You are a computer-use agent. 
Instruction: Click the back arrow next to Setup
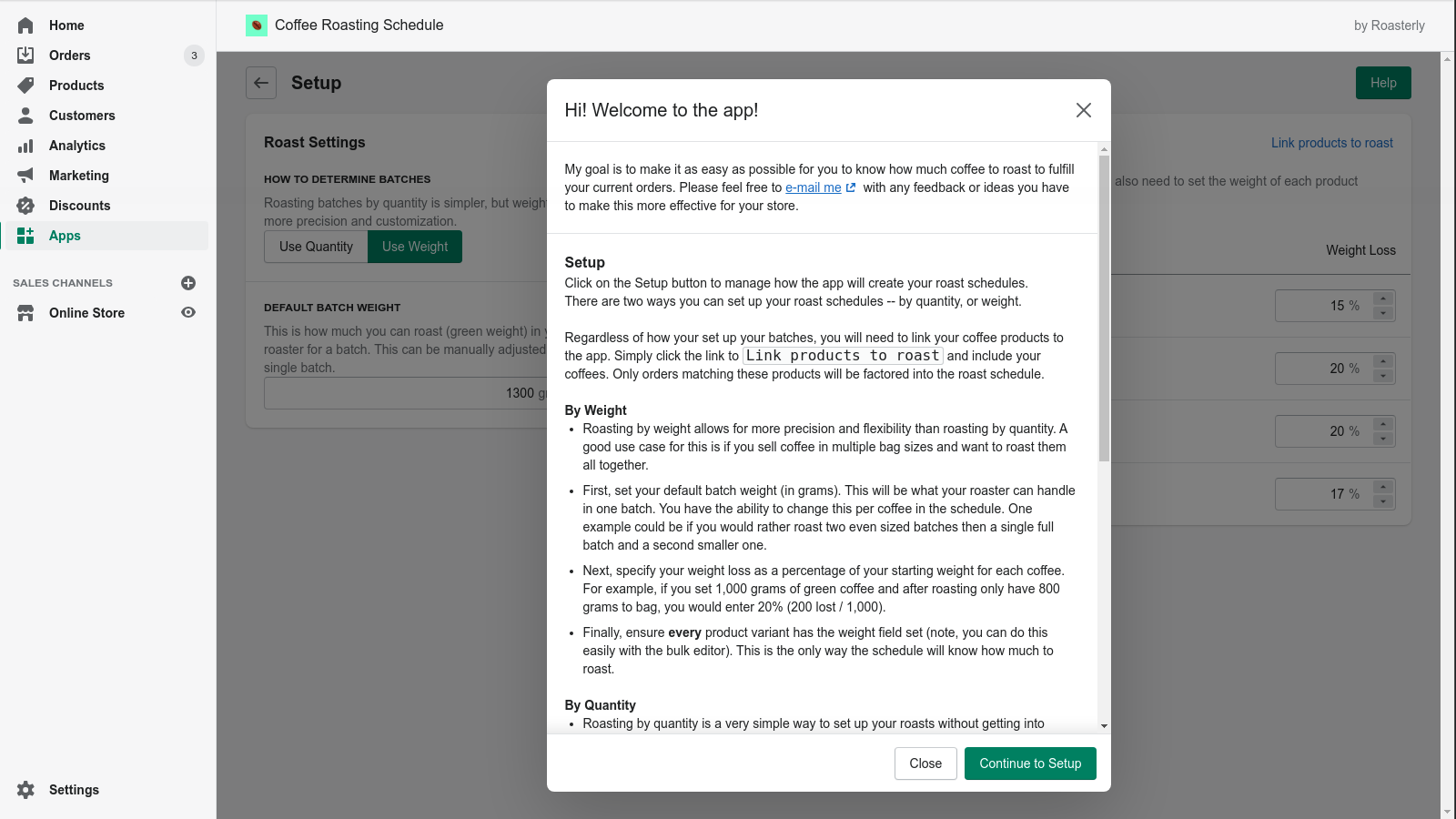[x=260, y=83]
